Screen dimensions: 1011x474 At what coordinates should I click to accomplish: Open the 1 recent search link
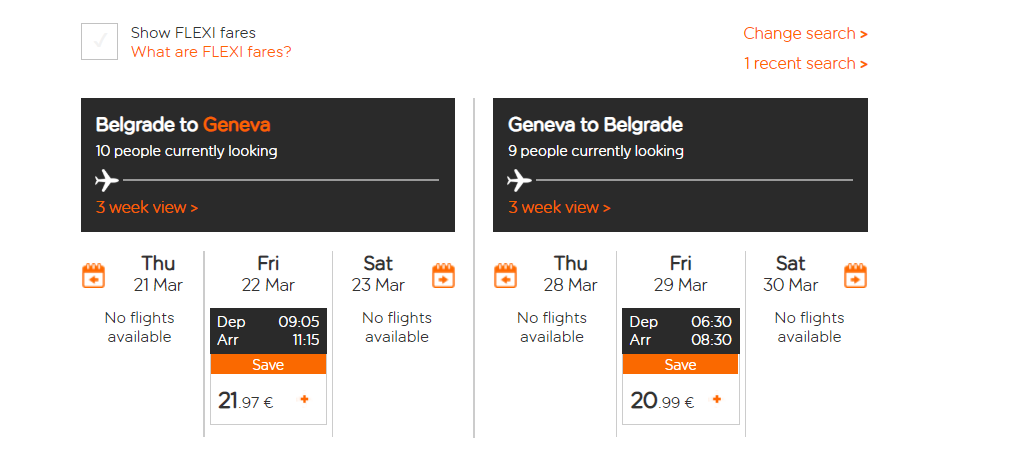[x=805, y=64]
